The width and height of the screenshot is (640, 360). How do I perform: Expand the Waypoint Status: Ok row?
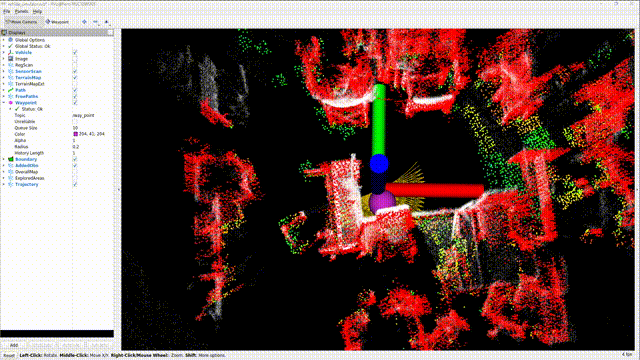(11, 109)
